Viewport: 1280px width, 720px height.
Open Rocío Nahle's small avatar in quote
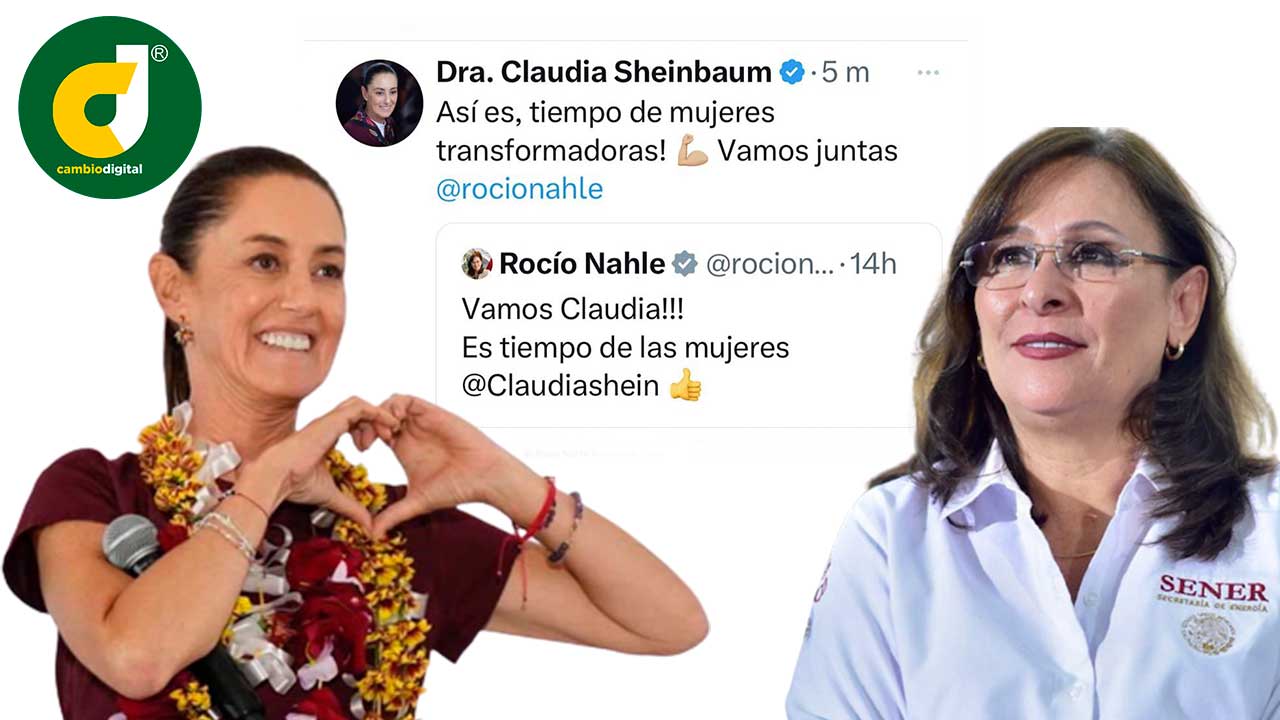(x=477, y=264)
